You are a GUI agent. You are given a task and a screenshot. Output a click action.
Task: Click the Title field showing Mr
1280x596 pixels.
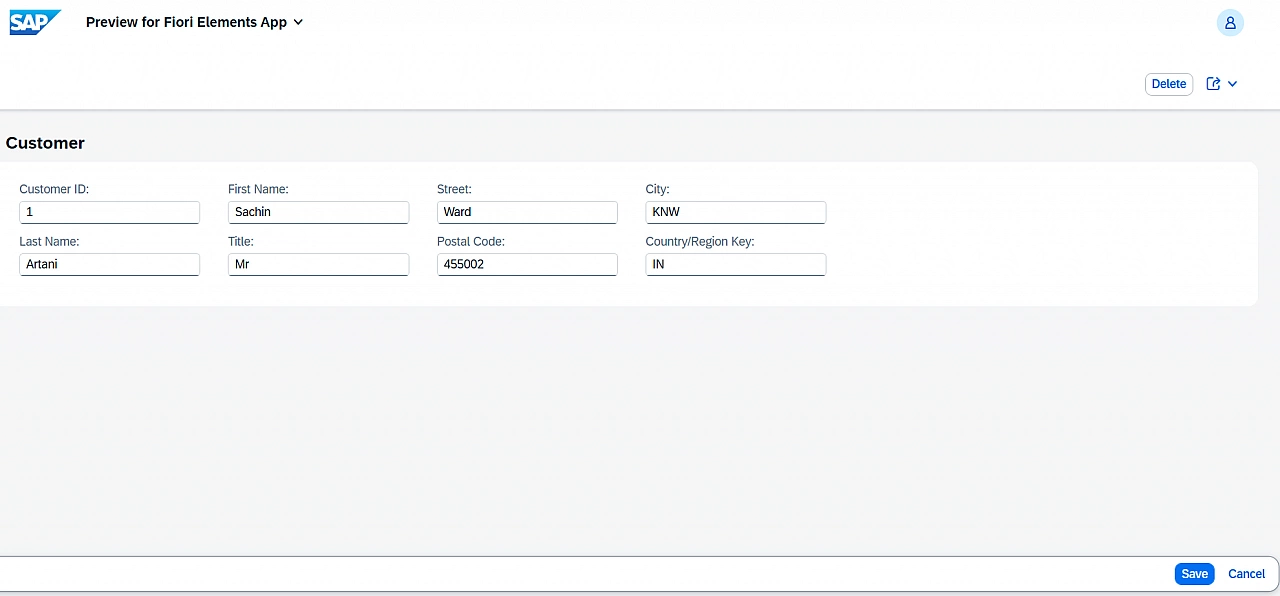tap(318, 264)
